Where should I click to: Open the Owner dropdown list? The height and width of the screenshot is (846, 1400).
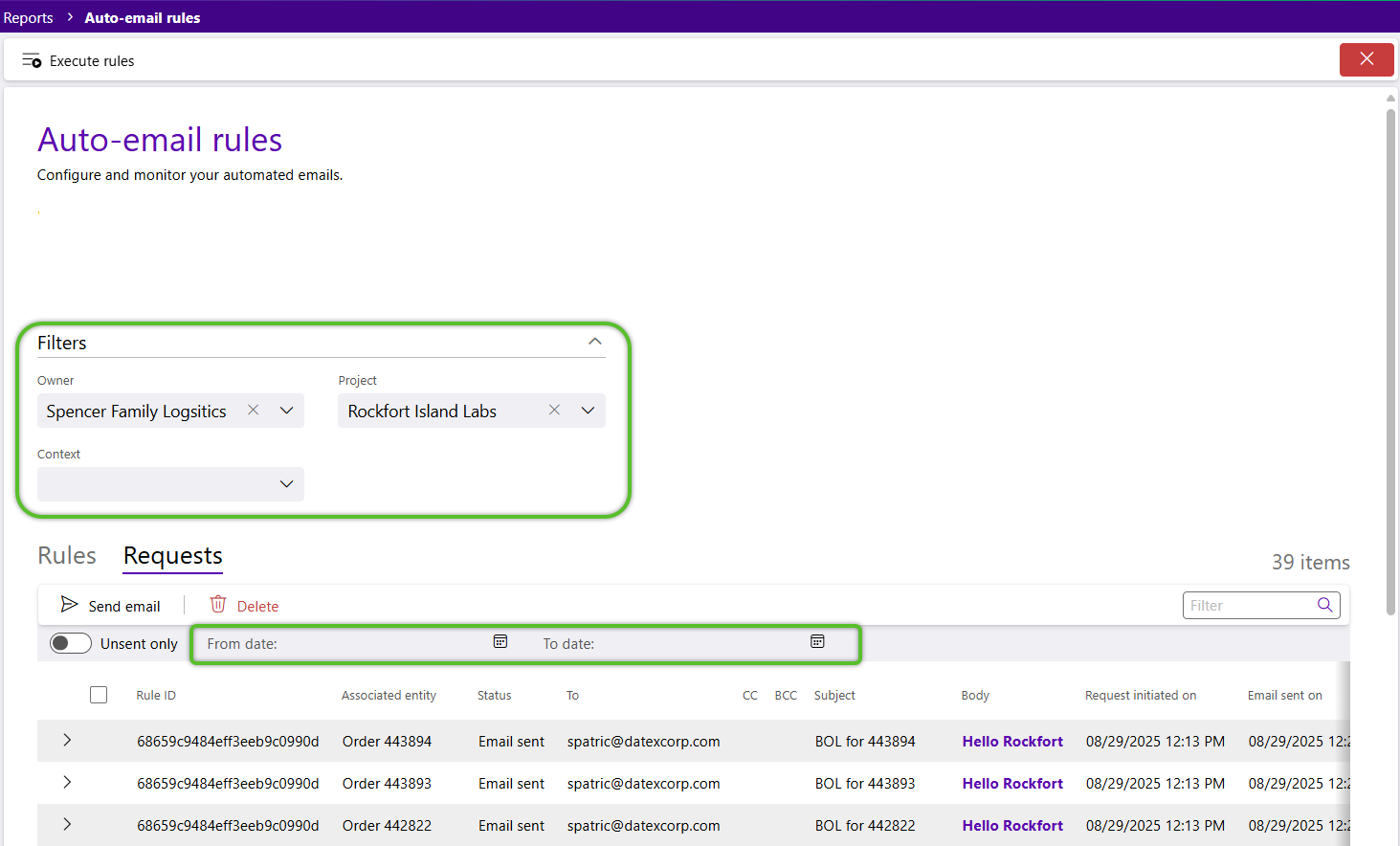click(x=286, y=411)
